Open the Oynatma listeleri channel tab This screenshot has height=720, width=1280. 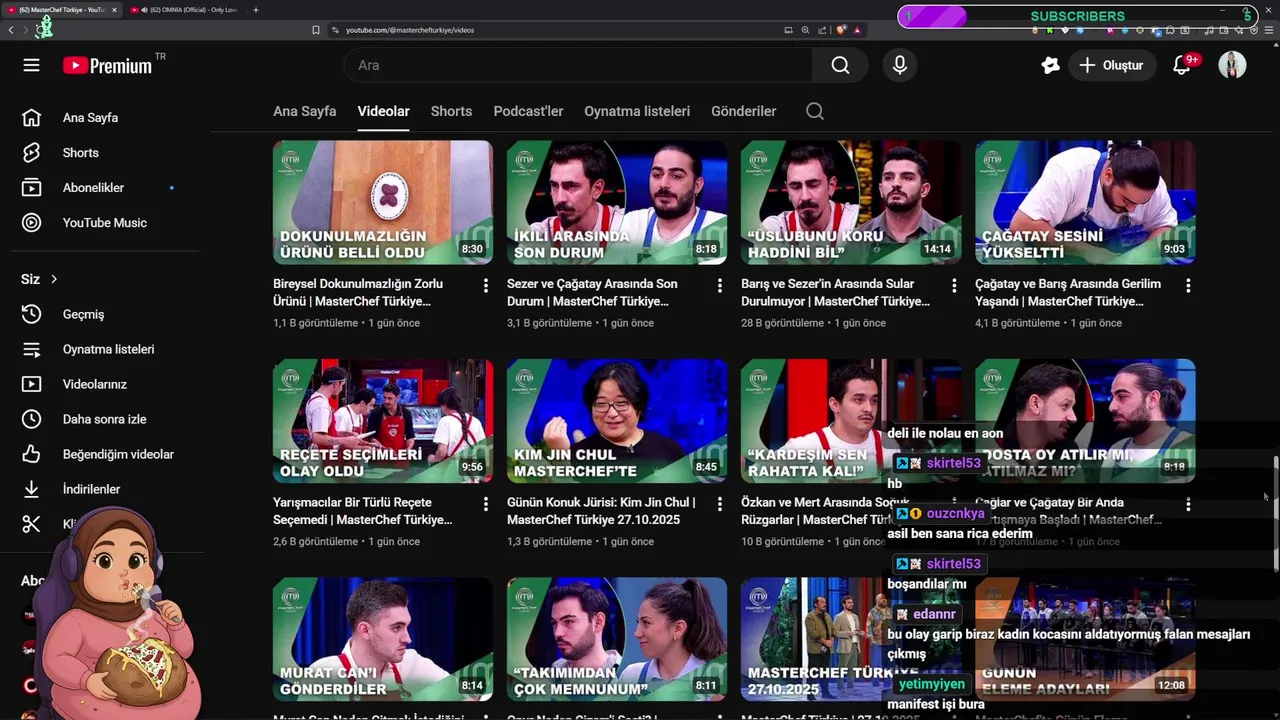[637, 111]
